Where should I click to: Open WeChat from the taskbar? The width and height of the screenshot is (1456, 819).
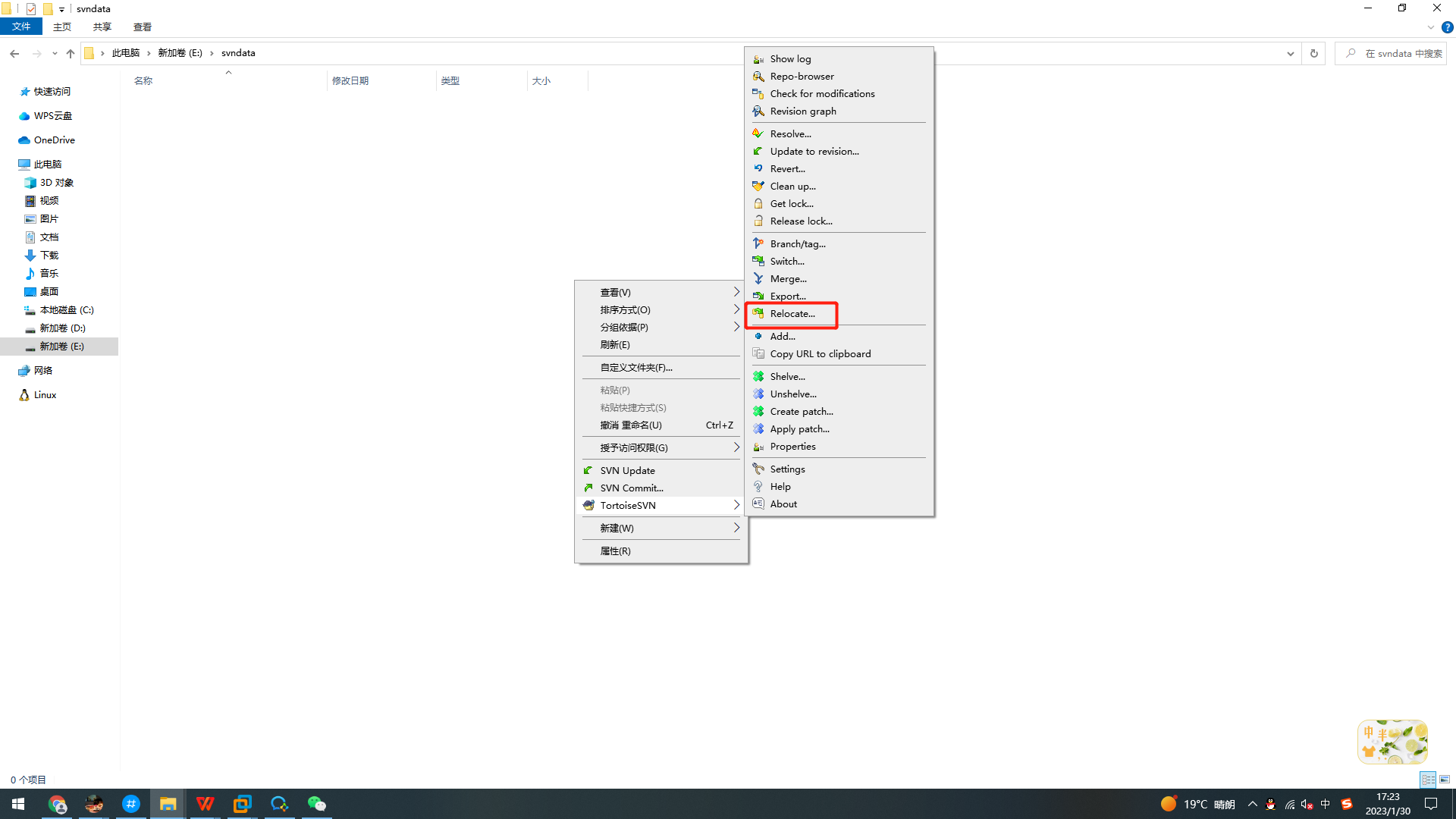[x=316, y=804]
